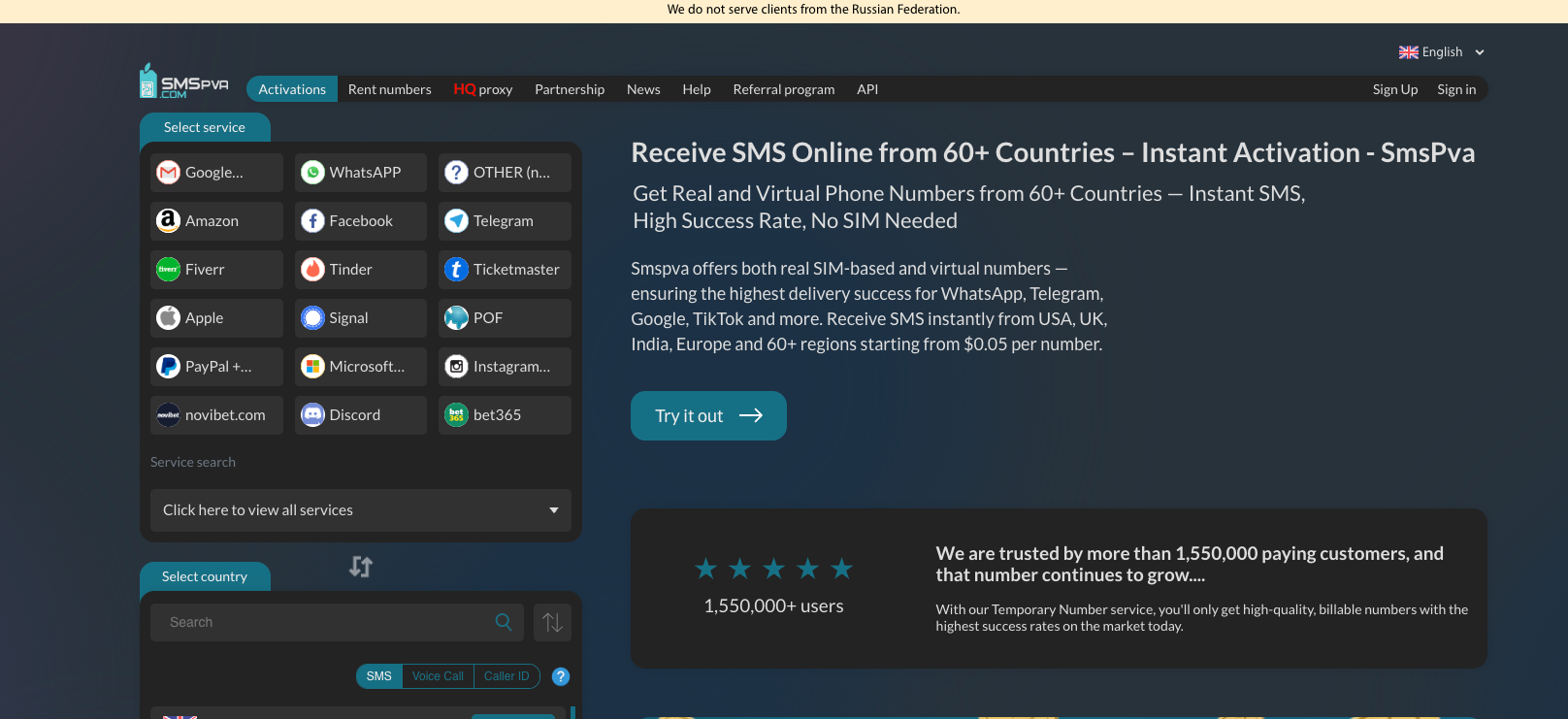This screenshot has width=1568, height=719.
Task: Select the Ticketmaster service icon
Action: coord(457,270)
